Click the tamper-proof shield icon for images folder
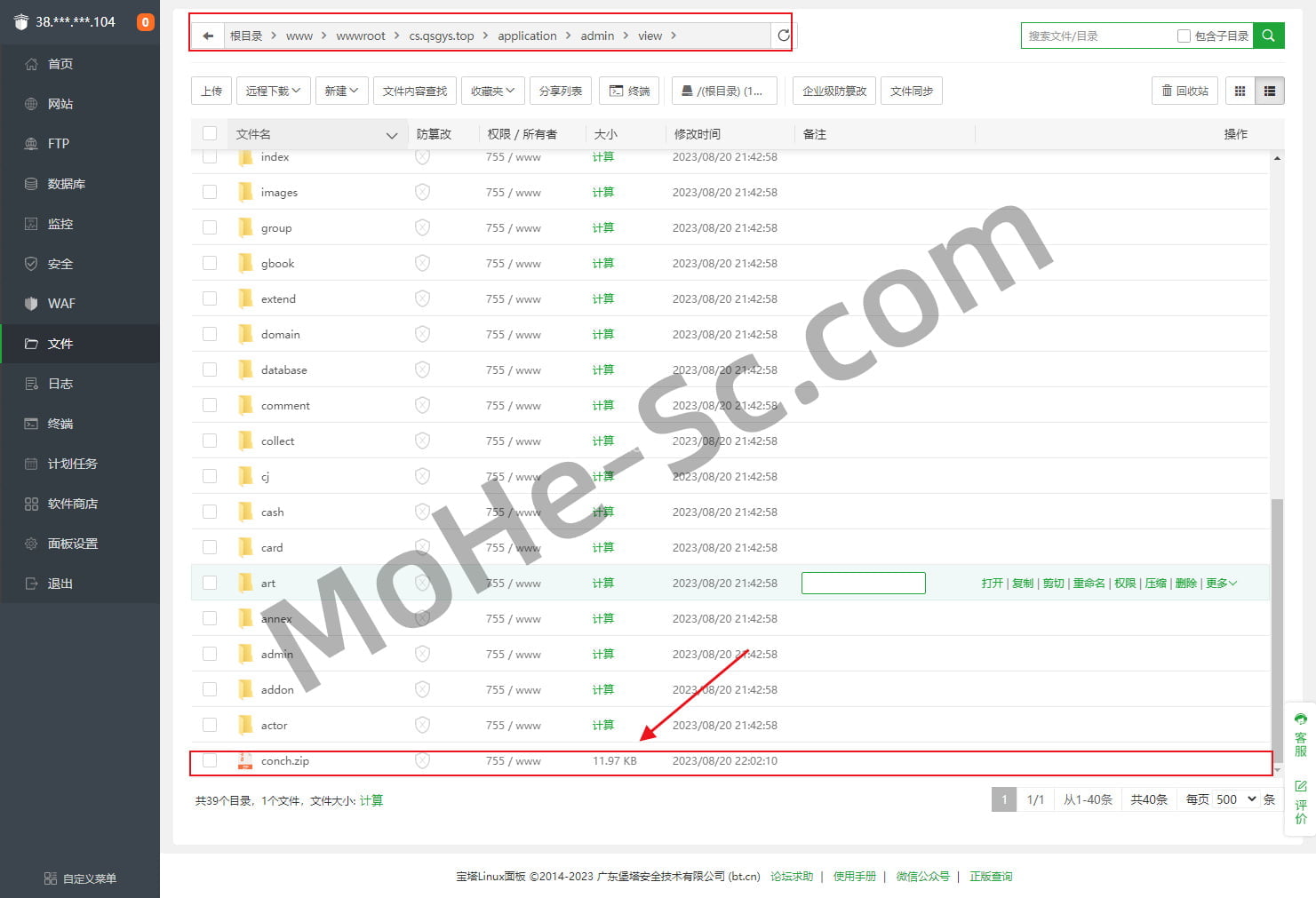The width and height of the screenshot is (1316, 898). coord(422,192)
